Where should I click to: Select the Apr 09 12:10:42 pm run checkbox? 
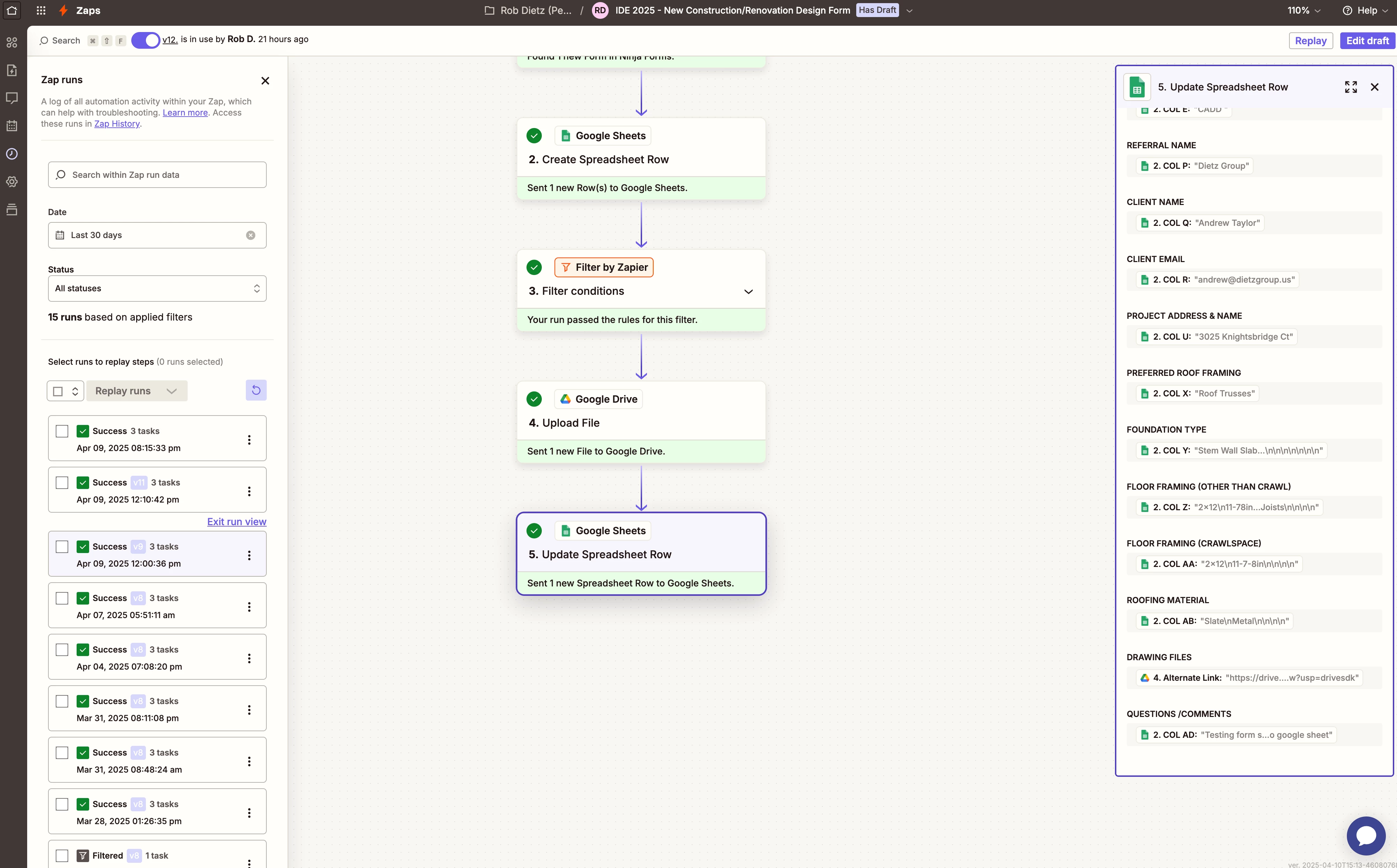point(62,483)
